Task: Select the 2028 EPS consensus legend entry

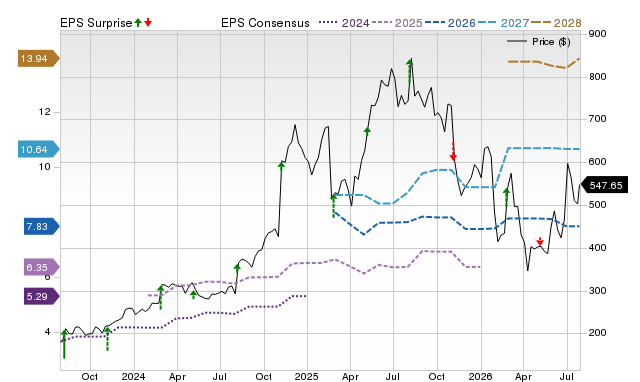Action: 556,23
